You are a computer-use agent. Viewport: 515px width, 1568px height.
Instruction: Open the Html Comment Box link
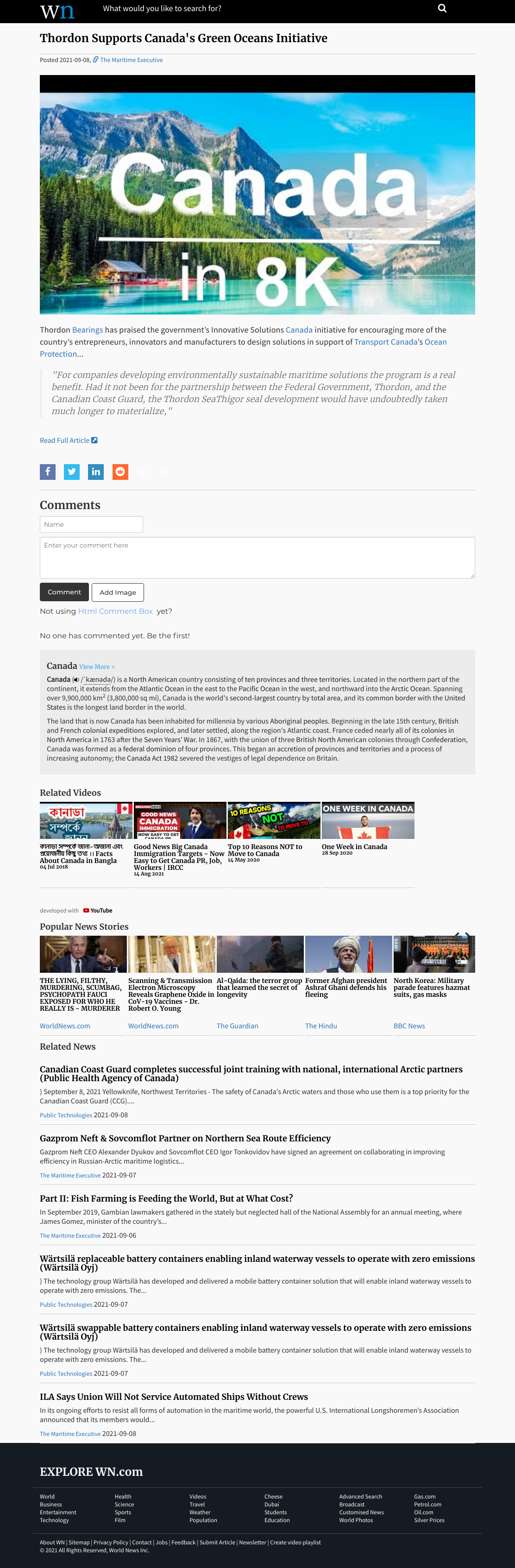coord(115,611)
